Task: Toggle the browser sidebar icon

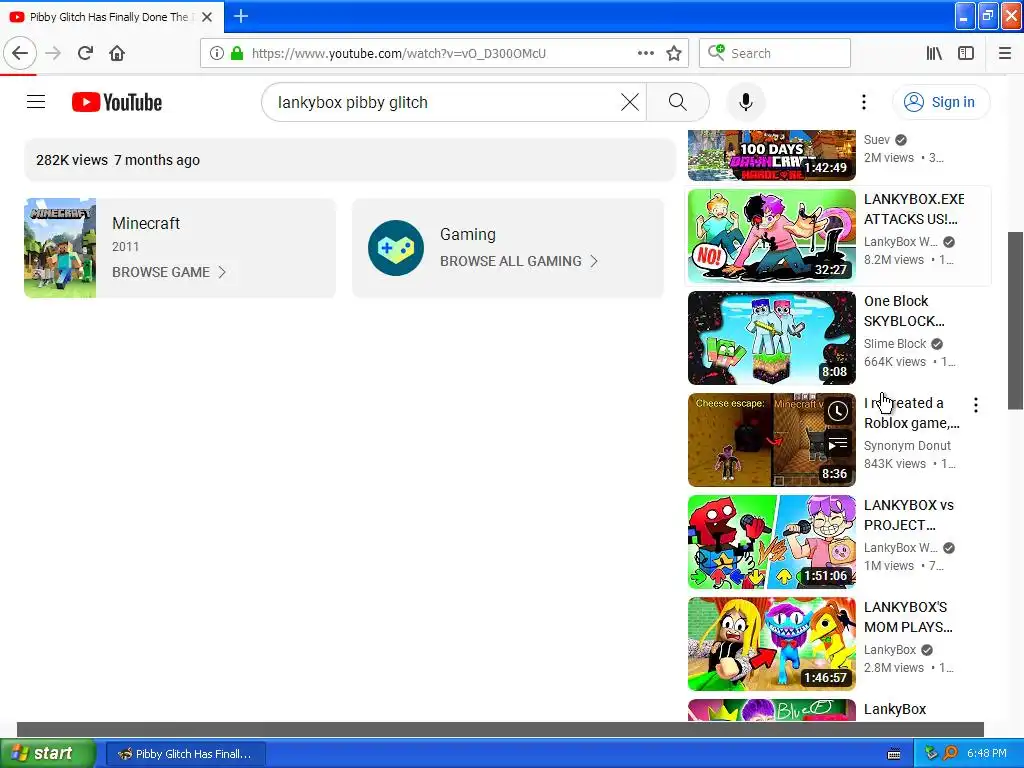Action: (x=966, y=54)
